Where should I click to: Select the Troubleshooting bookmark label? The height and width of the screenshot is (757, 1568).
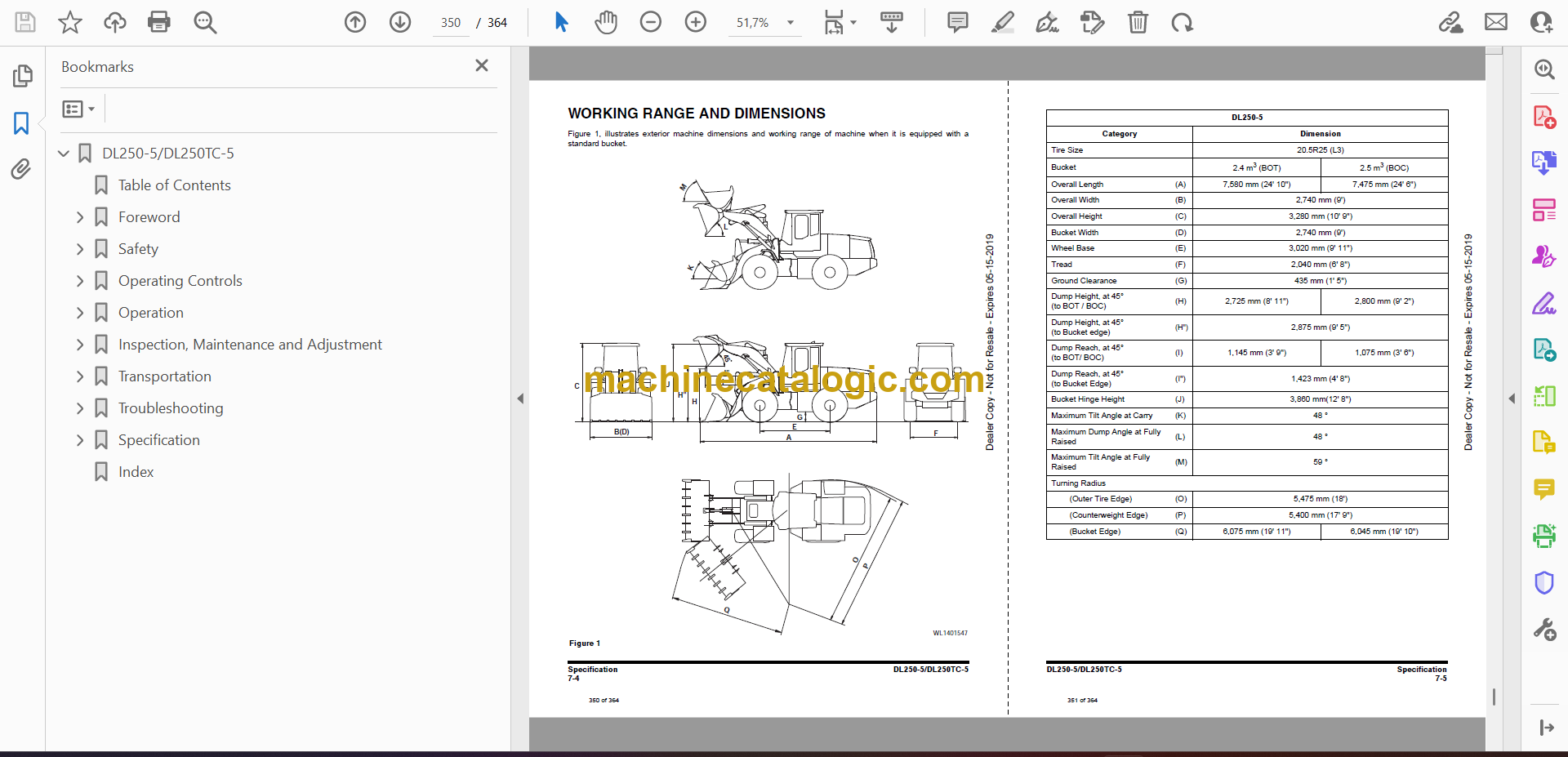tap(171, 408)
